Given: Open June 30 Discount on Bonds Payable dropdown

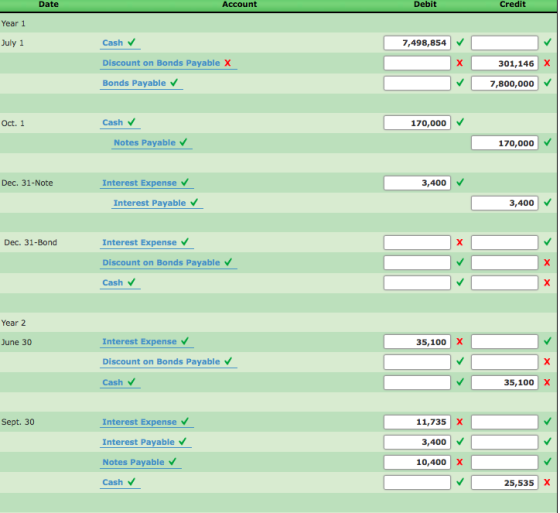Looking at the screenshot, I should pos(168,362).
